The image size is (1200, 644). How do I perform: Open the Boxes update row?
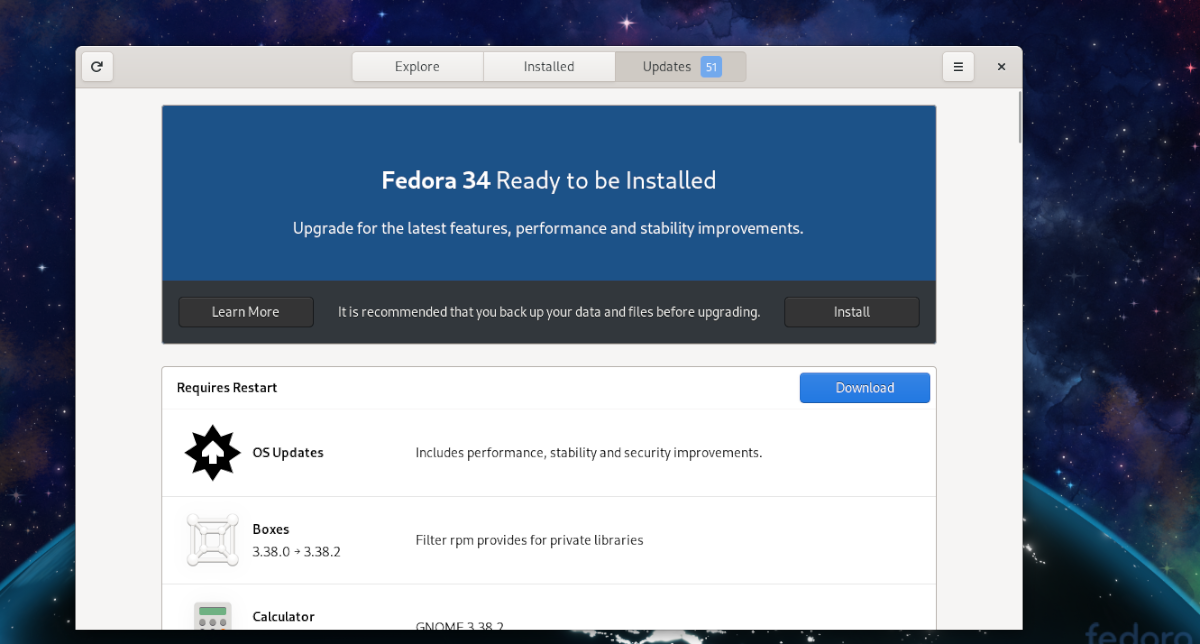[549, 540]
